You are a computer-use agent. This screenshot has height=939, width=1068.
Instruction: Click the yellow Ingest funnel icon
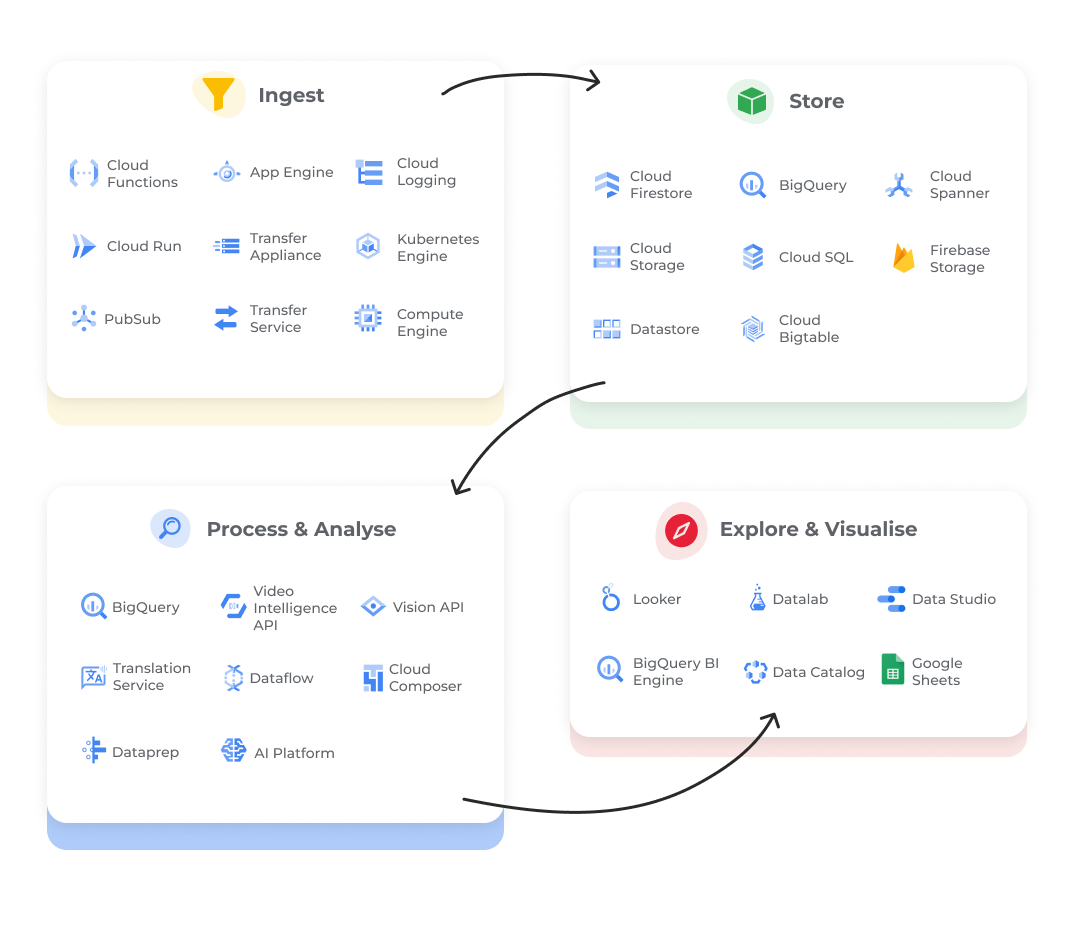coord(219,94)
